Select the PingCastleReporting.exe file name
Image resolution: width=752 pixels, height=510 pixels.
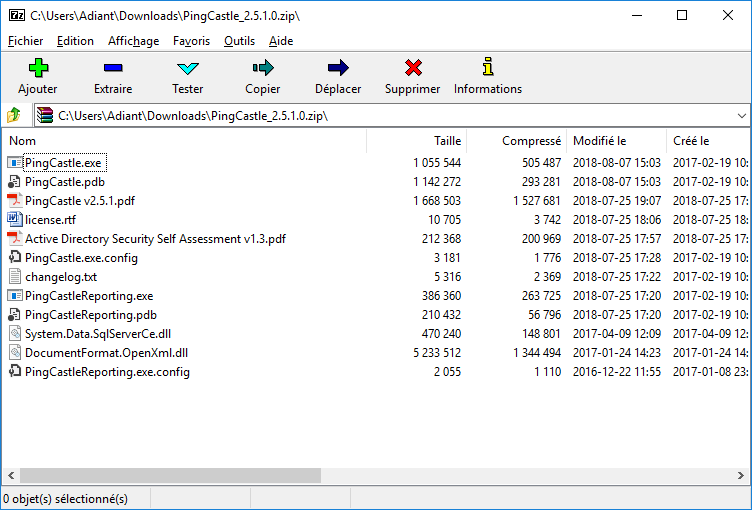(x=89, y=296)
